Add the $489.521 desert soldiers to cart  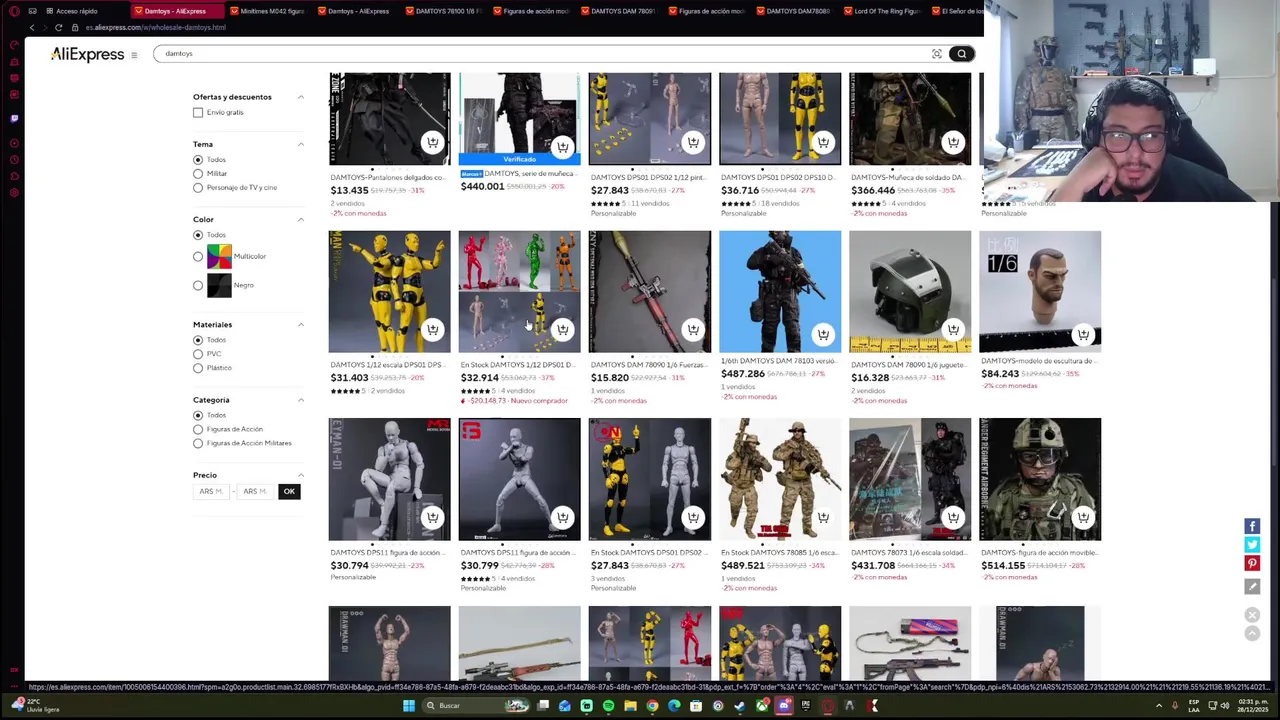(823, 517)
